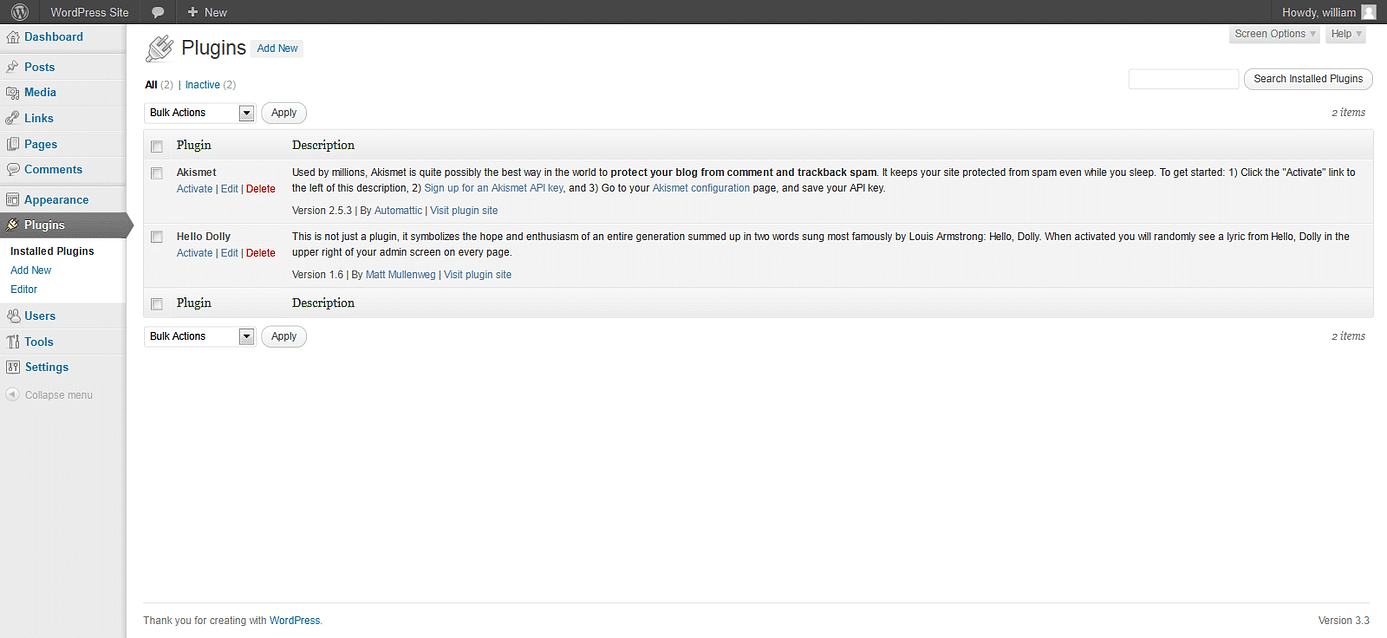Click the Search Installed Plugins button
Image resolution: width=1387 pixels, height=638 pixels.
pos(1307,79)
